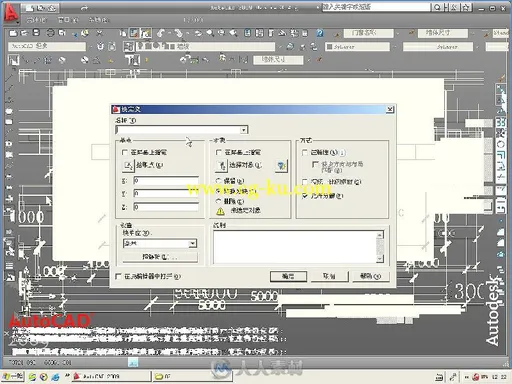The height and width of the screenshot is (384, 512).
Task: Click the Plot printer toolbar icon
Action: point(50,33)
